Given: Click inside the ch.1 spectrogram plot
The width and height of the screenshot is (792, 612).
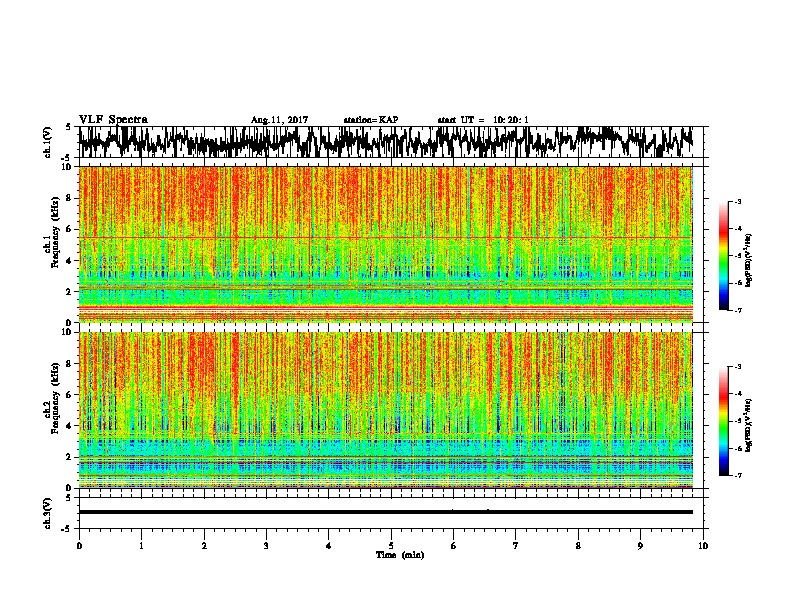Looking at the screenshot, I should pyautogui.click(x=385, y=244).
